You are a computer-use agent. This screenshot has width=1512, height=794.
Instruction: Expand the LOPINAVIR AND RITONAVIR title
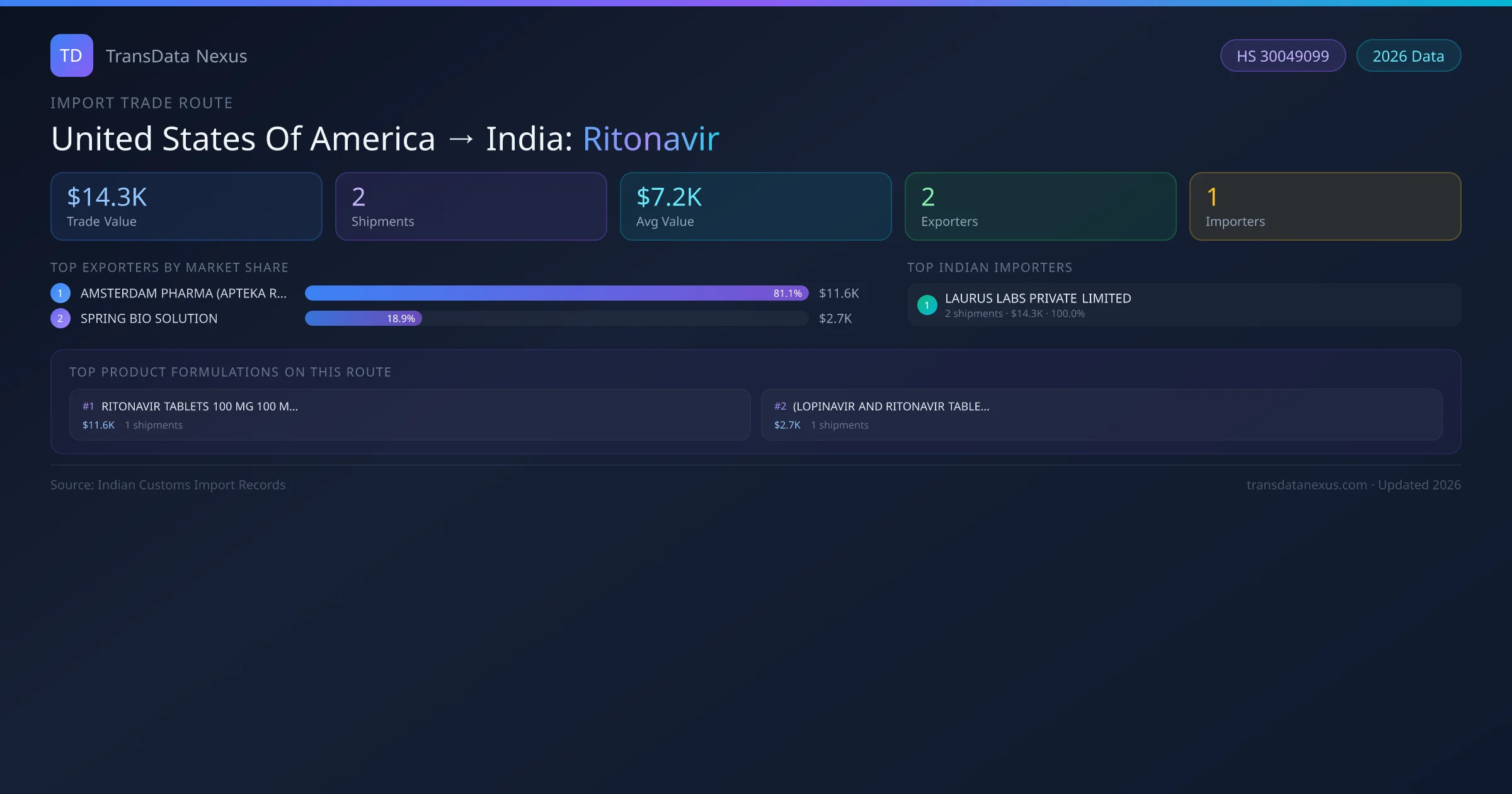[x=891, y=406]
